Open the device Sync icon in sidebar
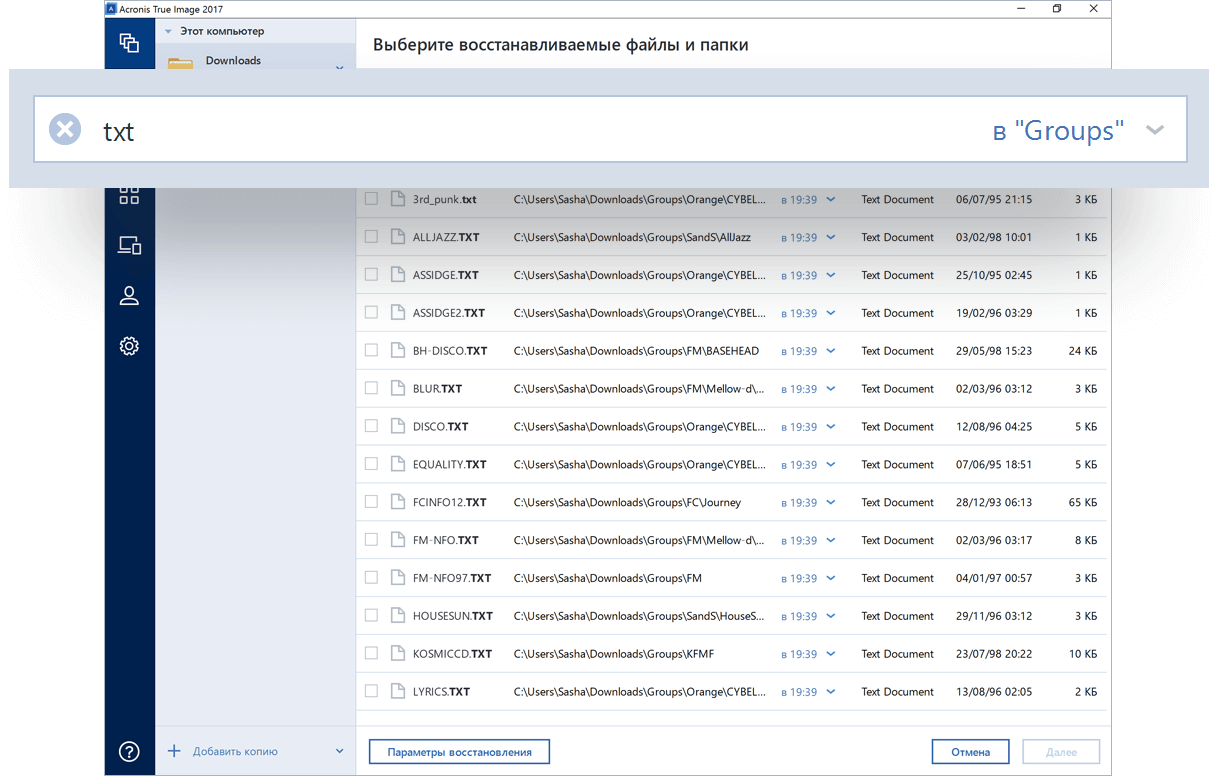 tap(129, 245)
